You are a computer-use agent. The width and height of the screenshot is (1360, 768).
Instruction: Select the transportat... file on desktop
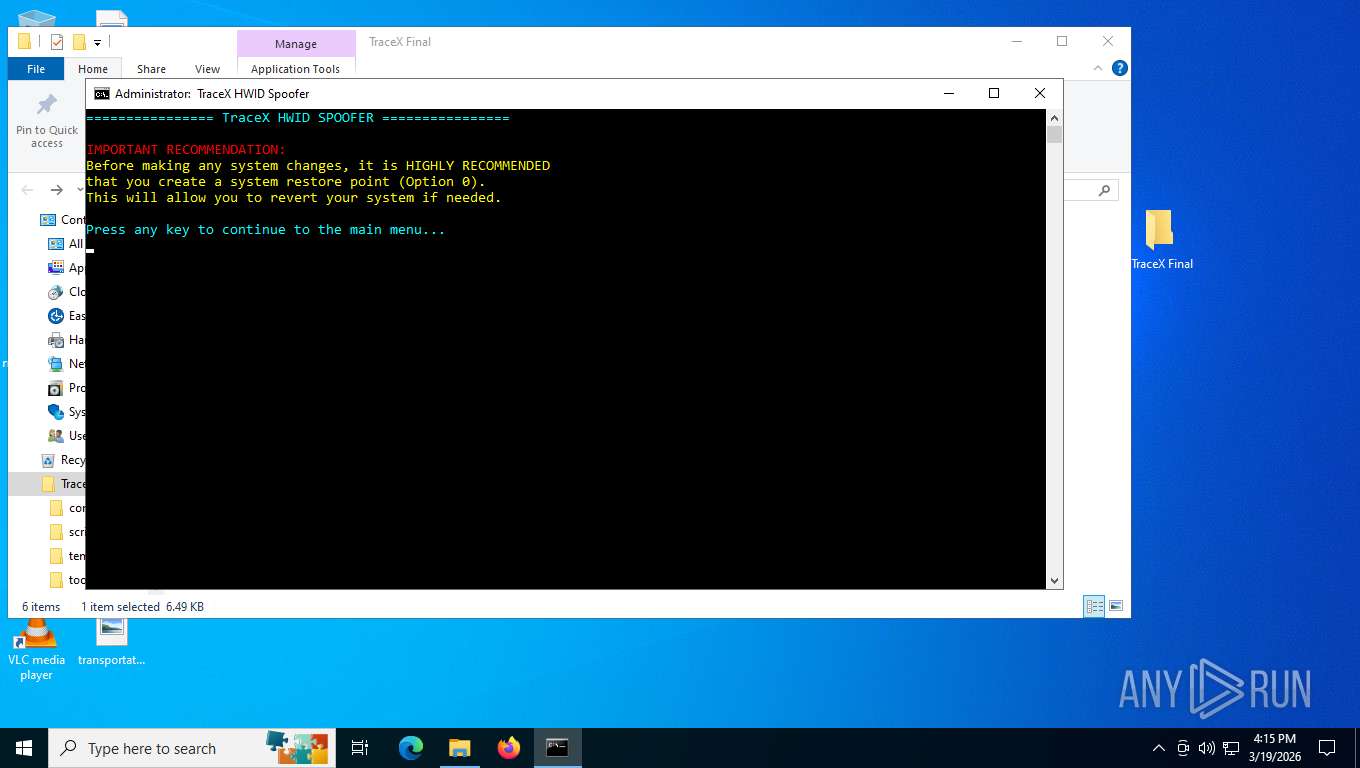(112, 642)
